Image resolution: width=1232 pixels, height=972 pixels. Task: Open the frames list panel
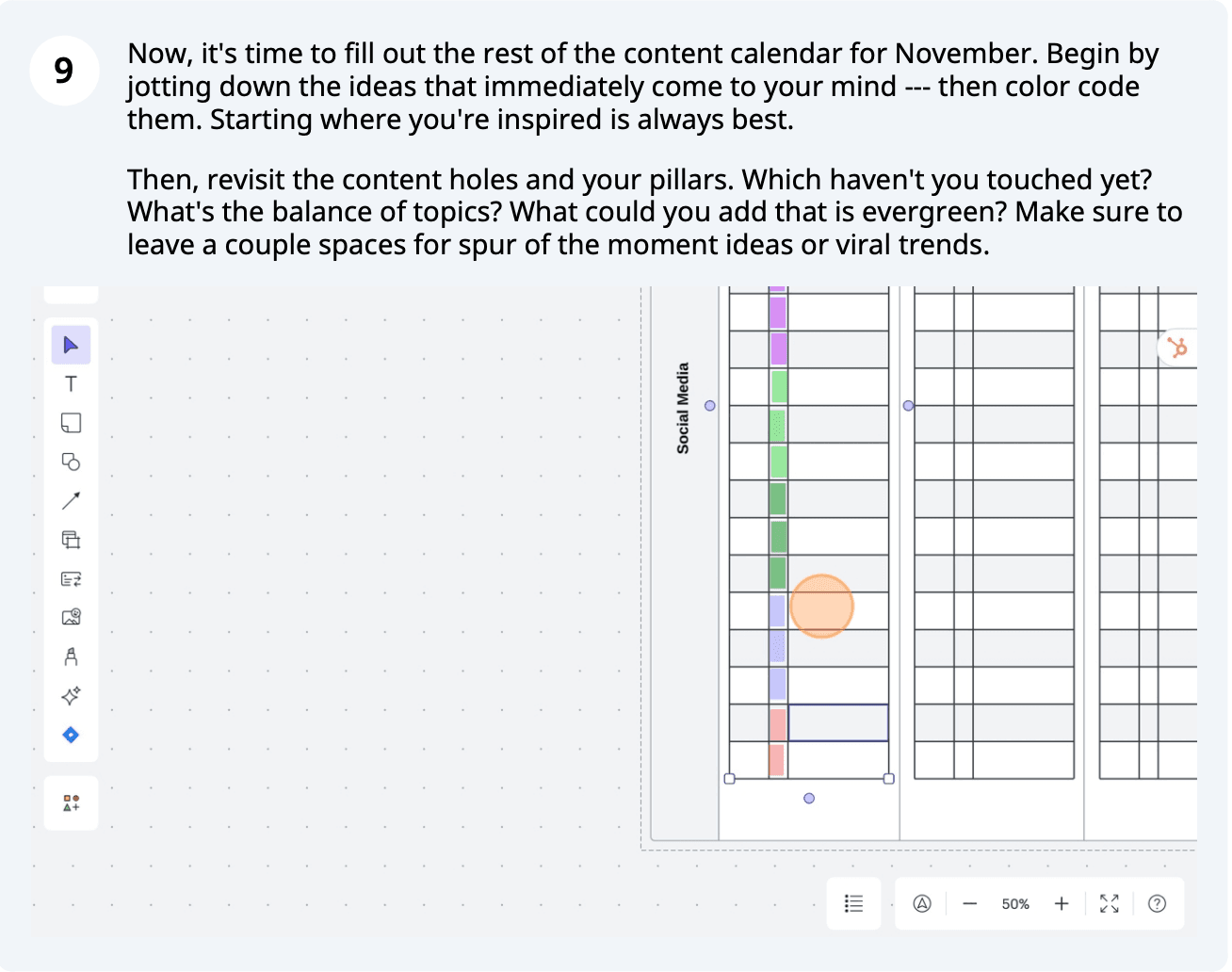pos(853,904)
